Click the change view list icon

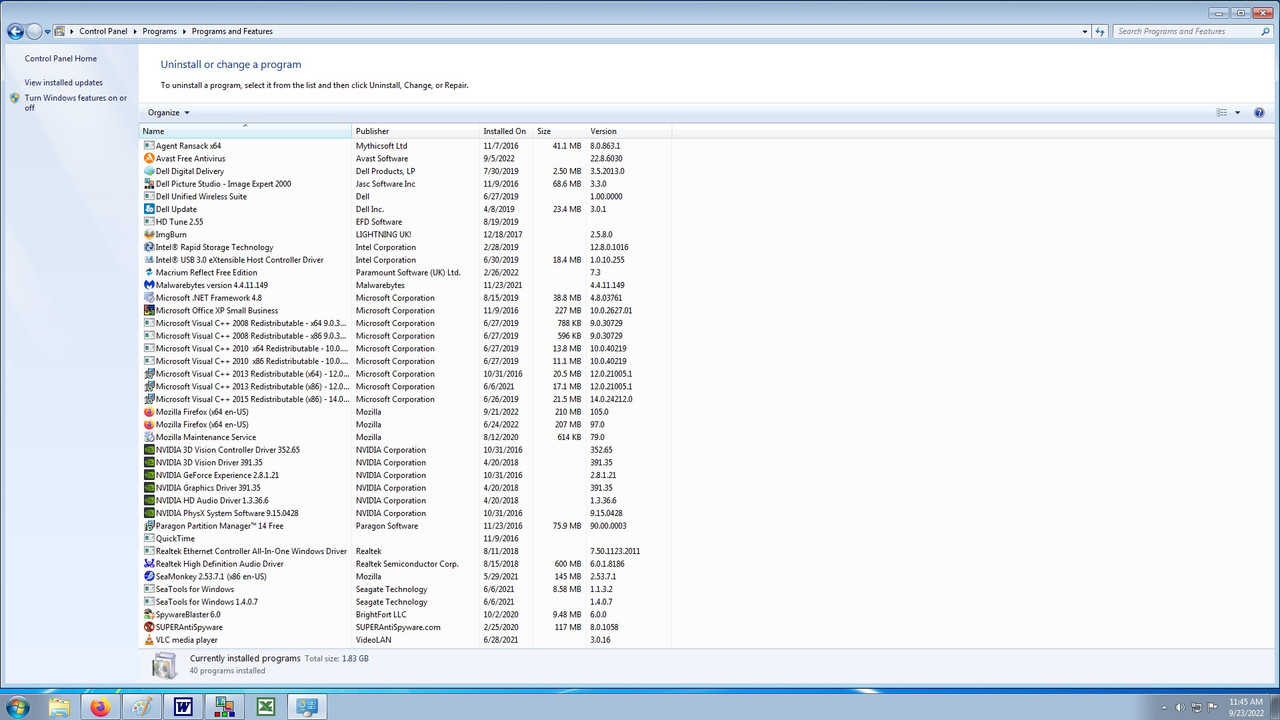(x=1222, y=113)
